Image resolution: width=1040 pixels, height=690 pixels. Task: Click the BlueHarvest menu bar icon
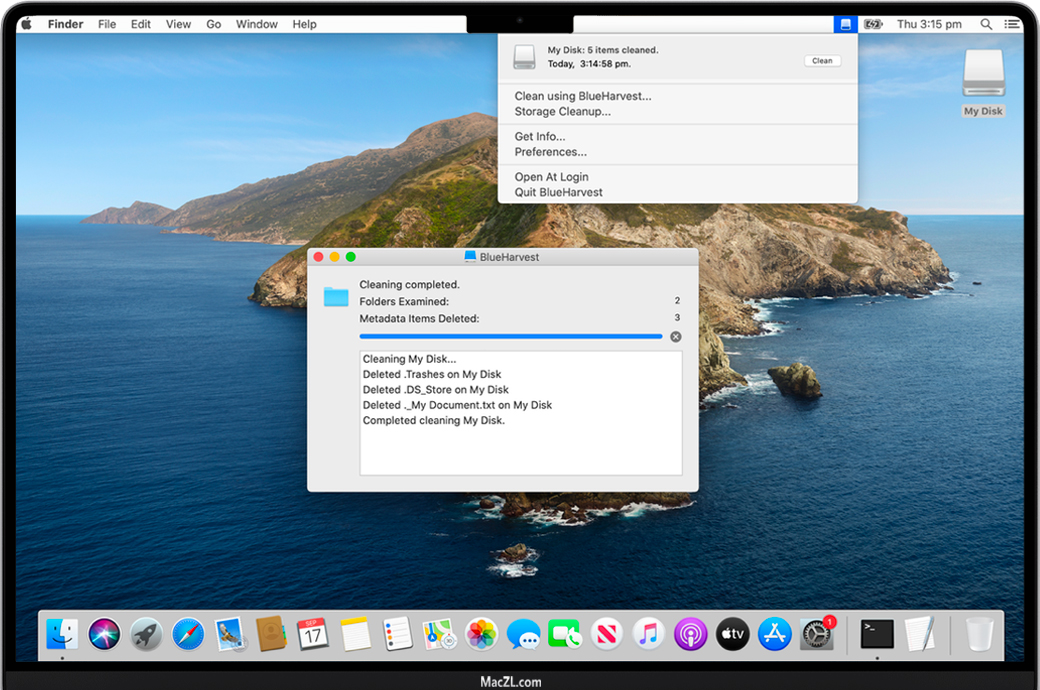pos(846,24)
